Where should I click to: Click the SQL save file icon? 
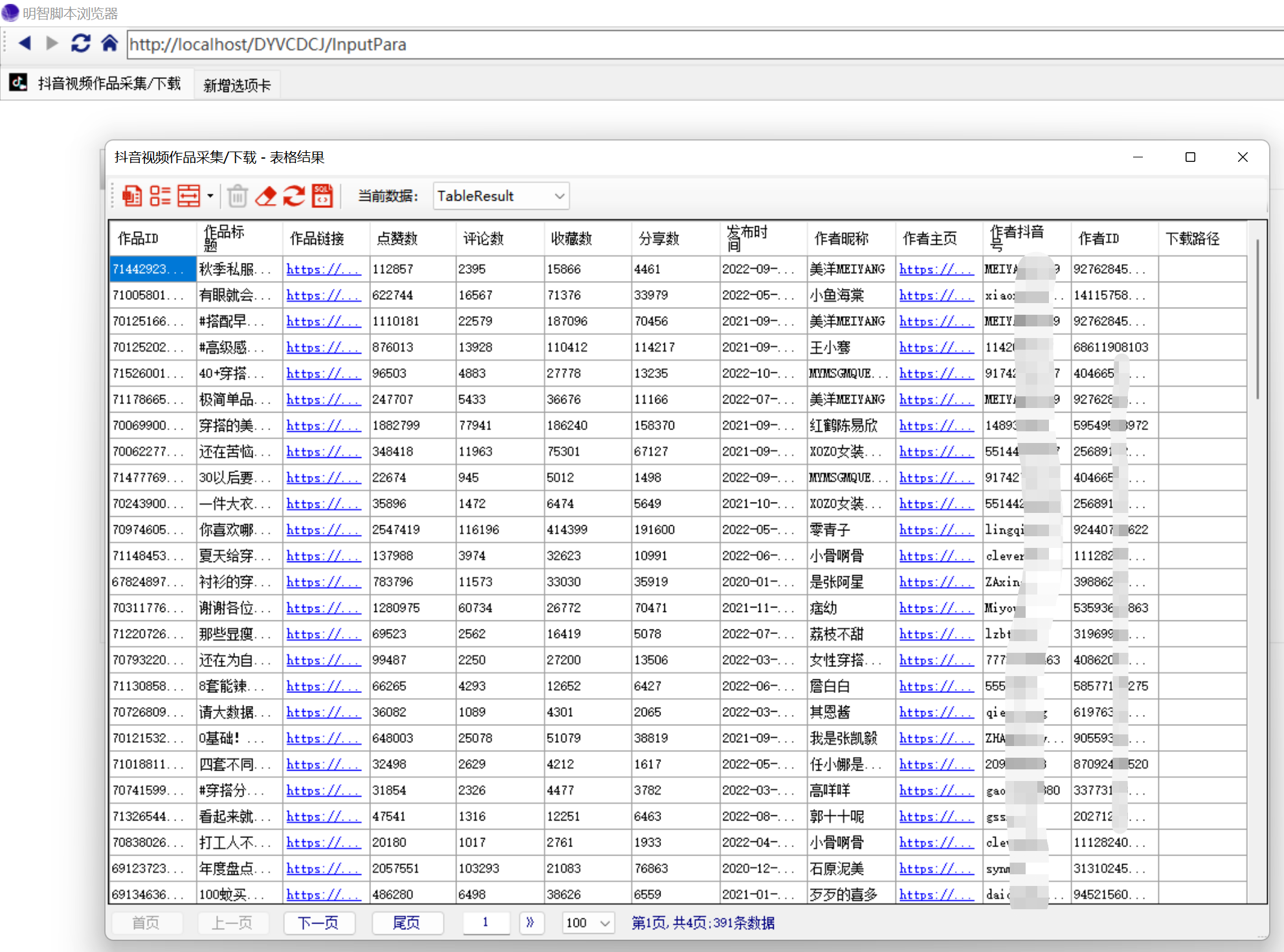pyautogui.click(x=322, y=196)
